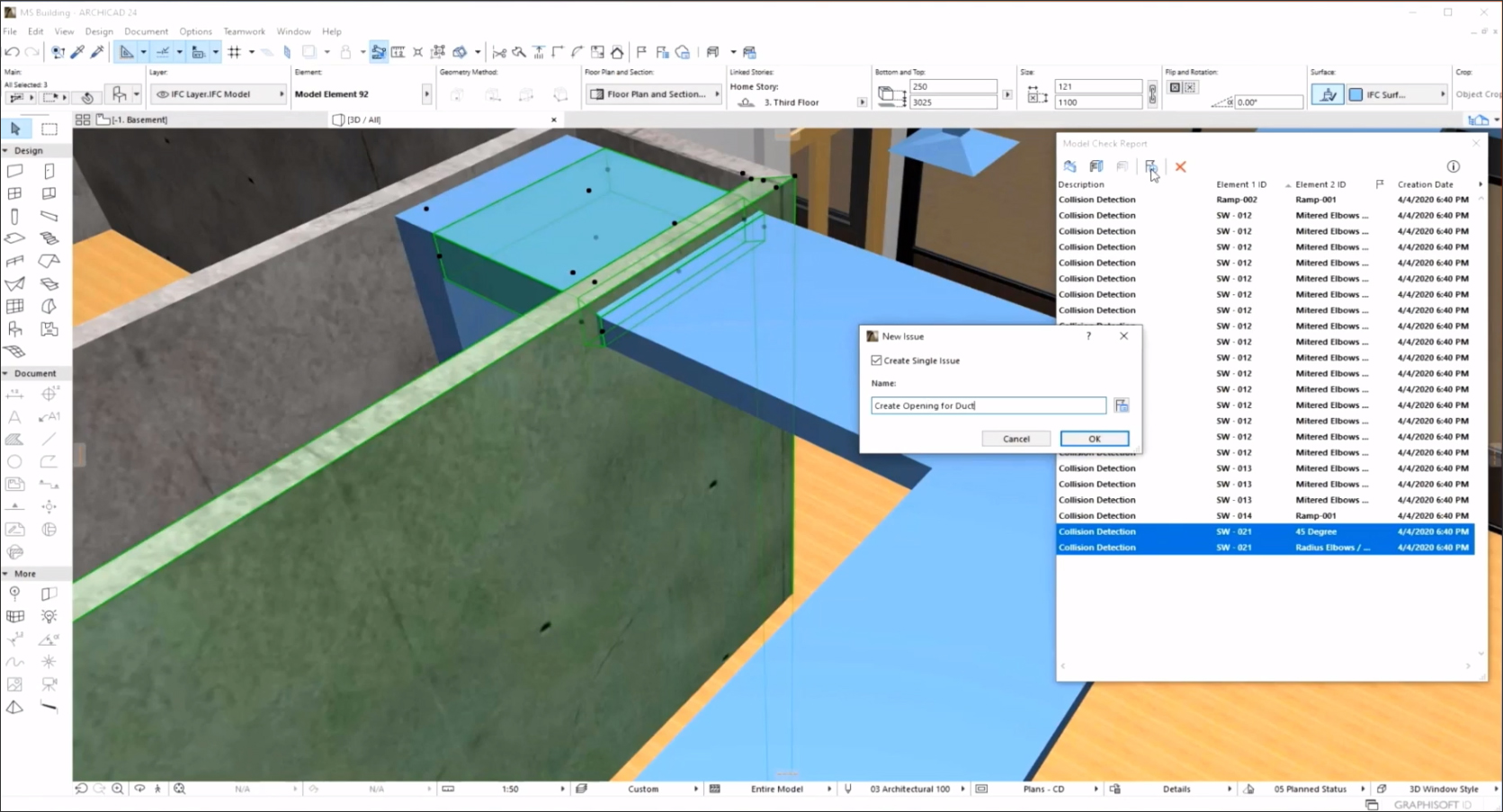This screenshot has width=1503, height=812.
Task: Click the rotation angle 0.00° field
Action: tap(1268, 103)
